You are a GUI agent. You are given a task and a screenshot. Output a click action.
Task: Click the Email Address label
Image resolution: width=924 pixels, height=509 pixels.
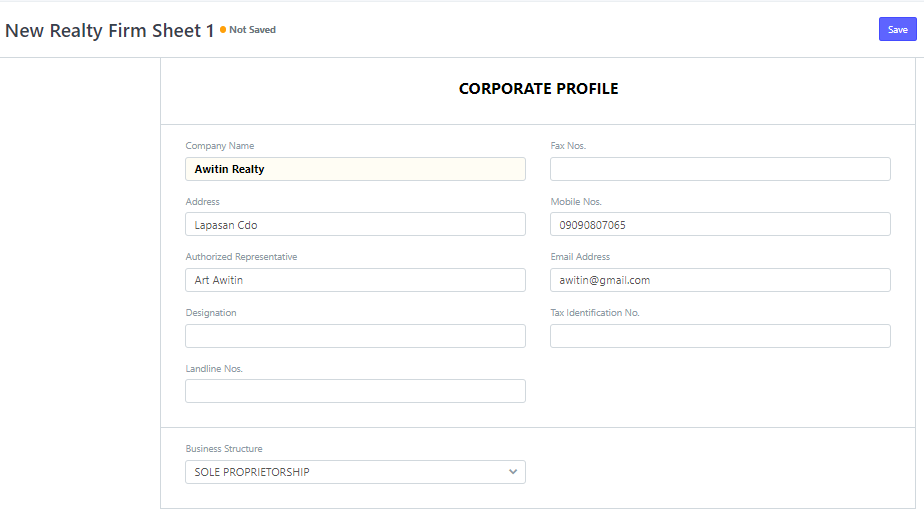pyautogui.click(x=580, y=257)
